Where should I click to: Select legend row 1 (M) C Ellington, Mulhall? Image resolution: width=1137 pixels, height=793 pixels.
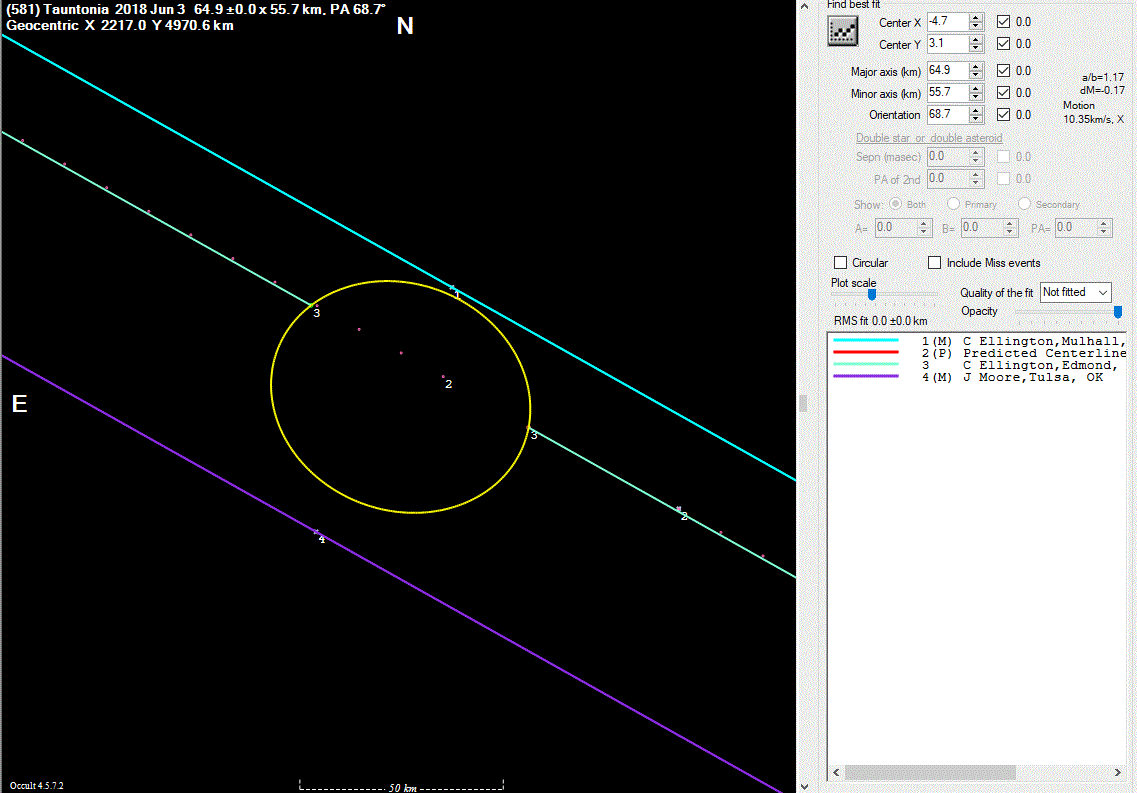[977, 341]
